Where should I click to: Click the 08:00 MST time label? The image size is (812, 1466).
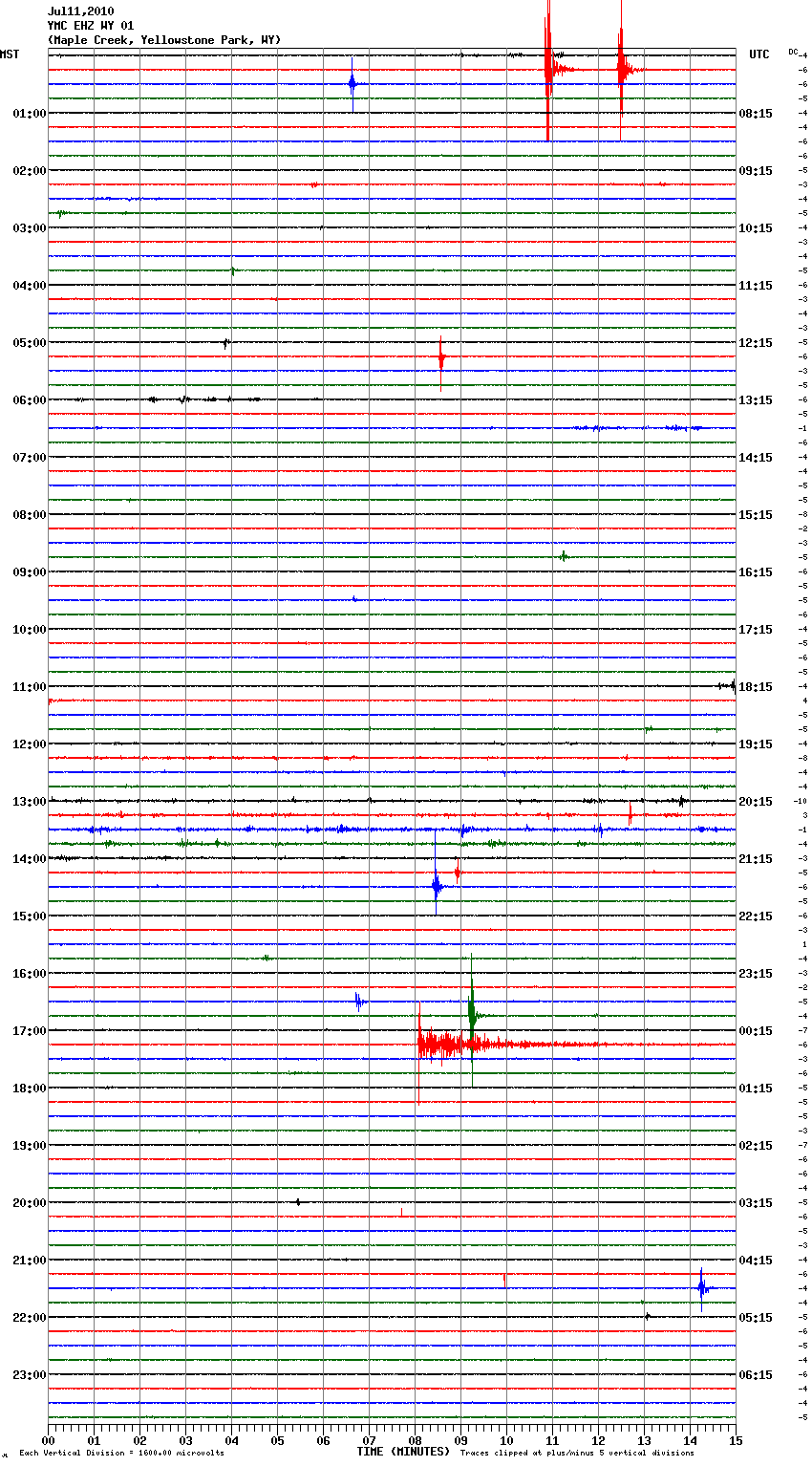pos(30,514)
